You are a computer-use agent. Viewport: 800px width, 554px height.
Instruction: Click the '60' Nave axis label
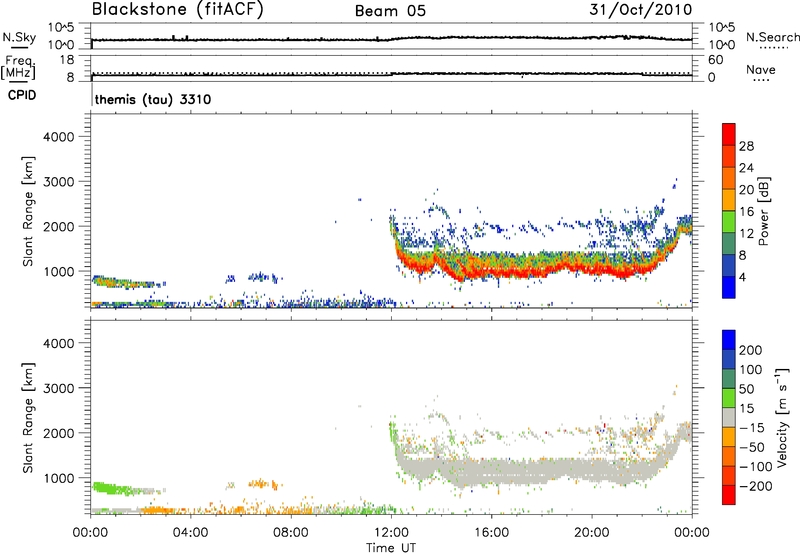pyautogui.click(x=715, y=60)
